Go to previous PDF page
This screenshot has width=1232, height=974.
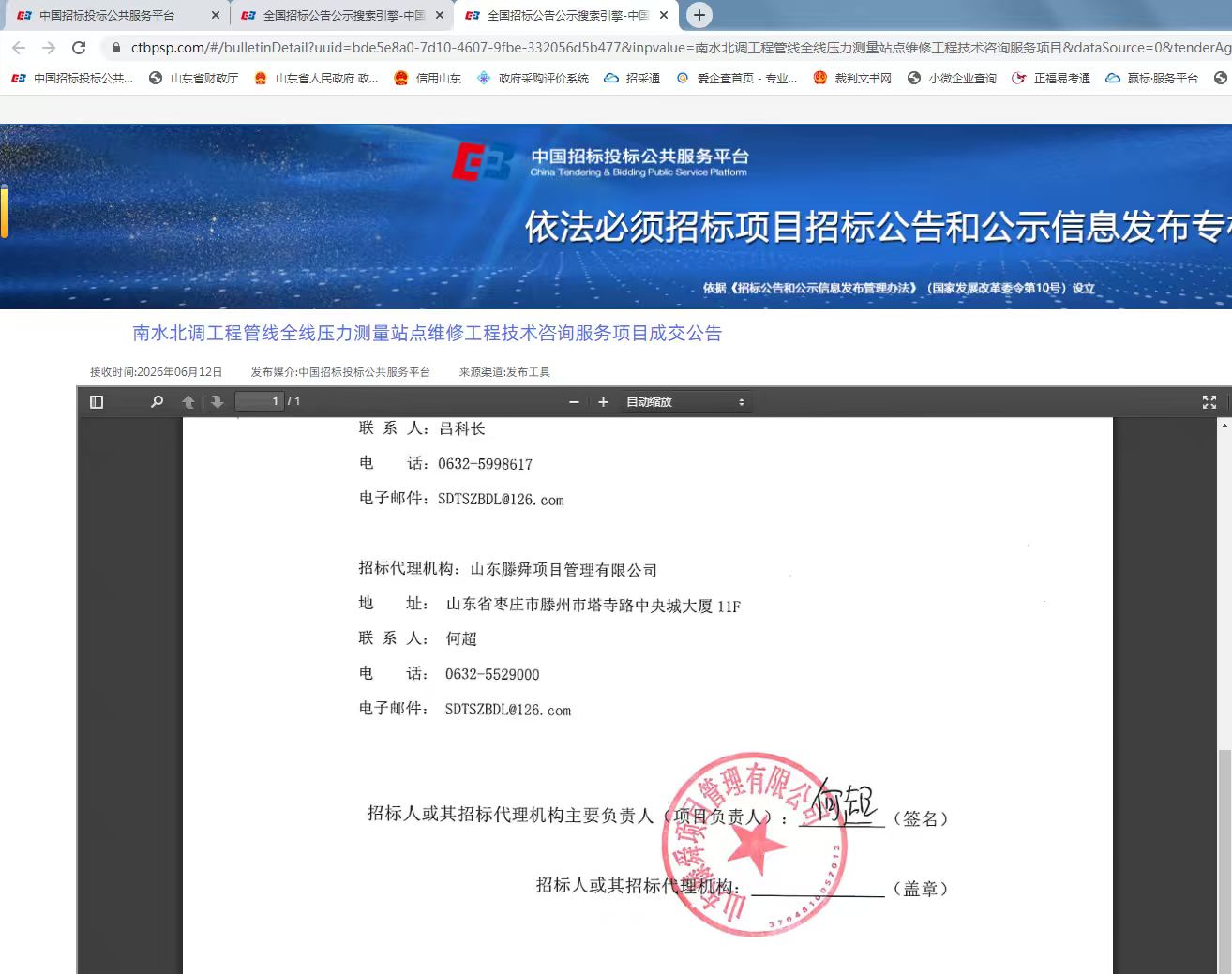188,401
